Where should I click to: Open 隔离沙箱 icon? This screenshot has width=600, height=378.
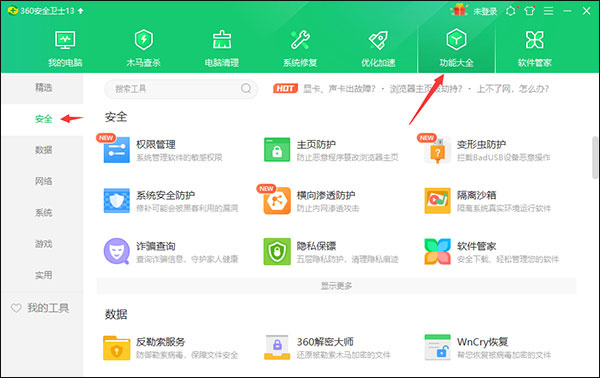437,200
